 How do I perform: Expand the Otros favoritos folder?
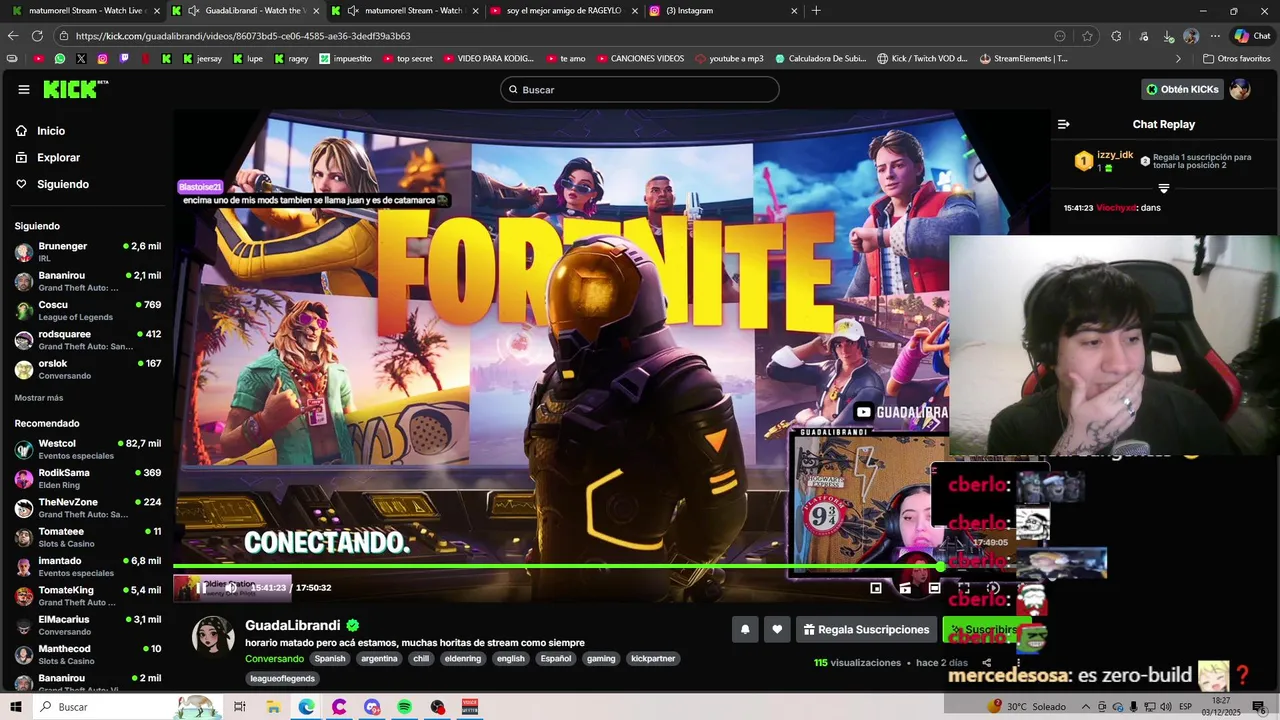1236,59
